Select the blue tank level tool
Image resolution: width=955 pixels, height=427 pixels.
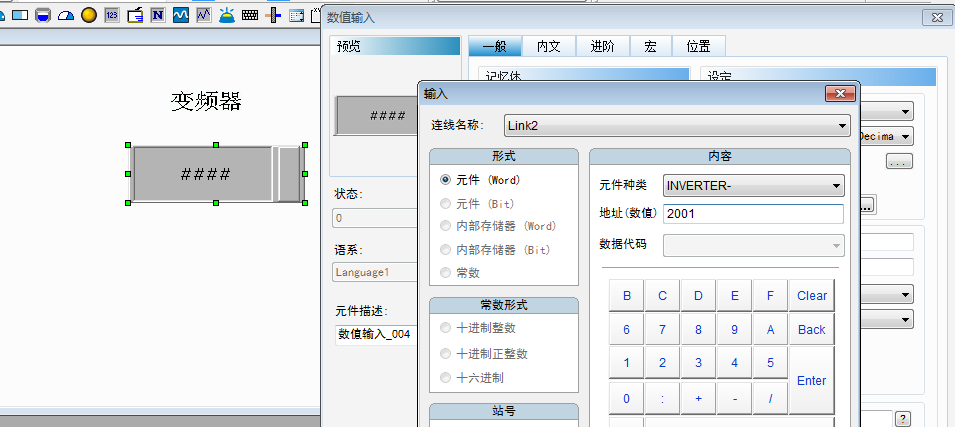tap(43, 15)
